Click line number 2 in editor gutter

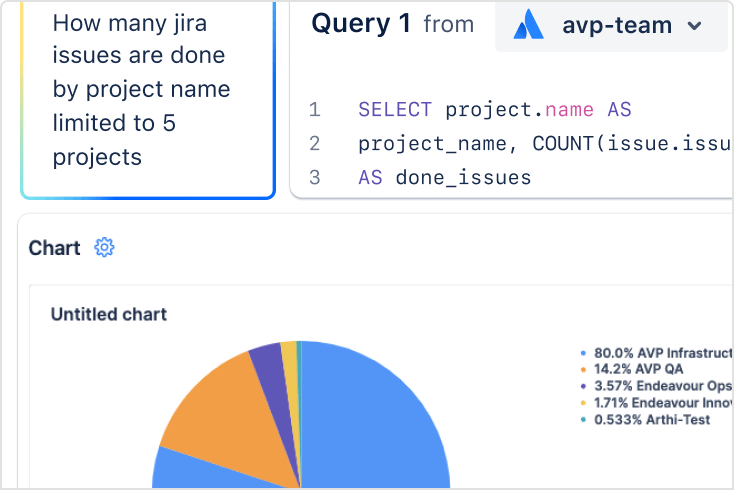315,144
